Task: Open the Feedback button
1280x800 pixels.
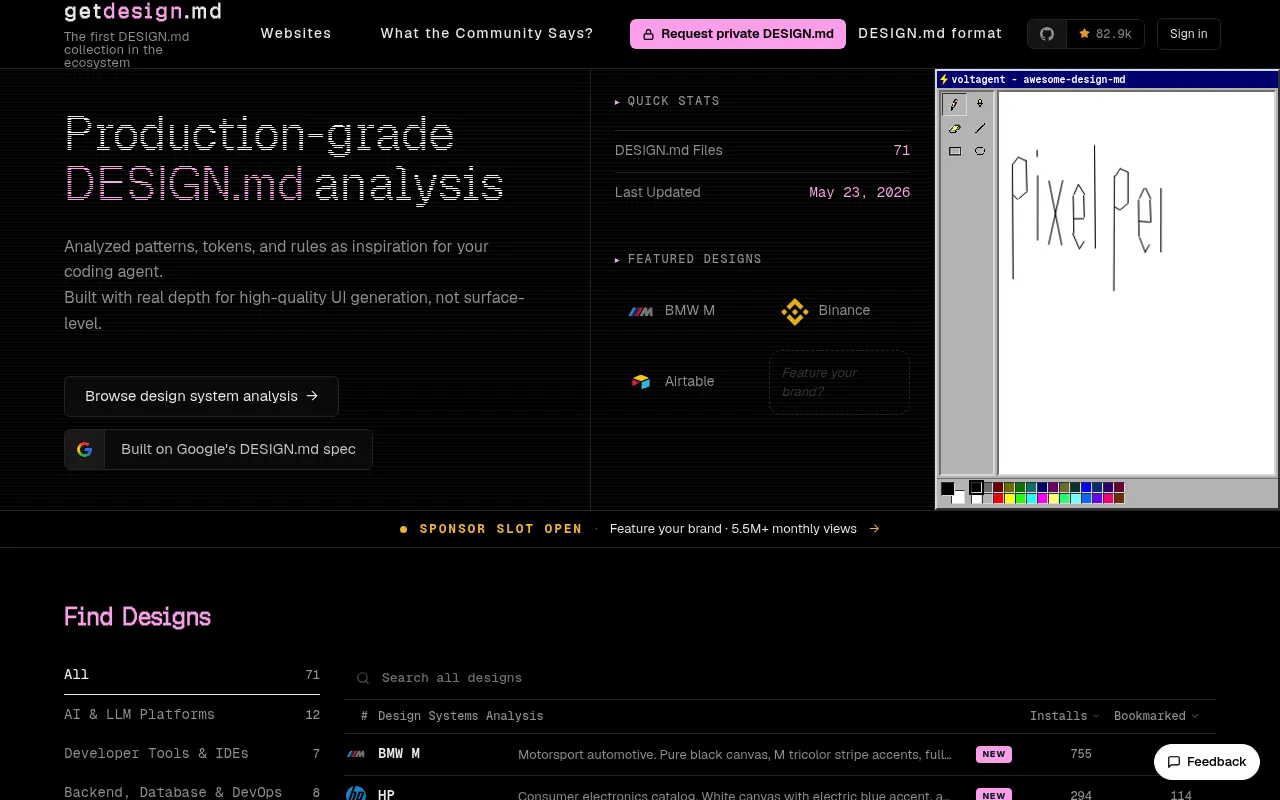Action: click(x=1206, y=762)
